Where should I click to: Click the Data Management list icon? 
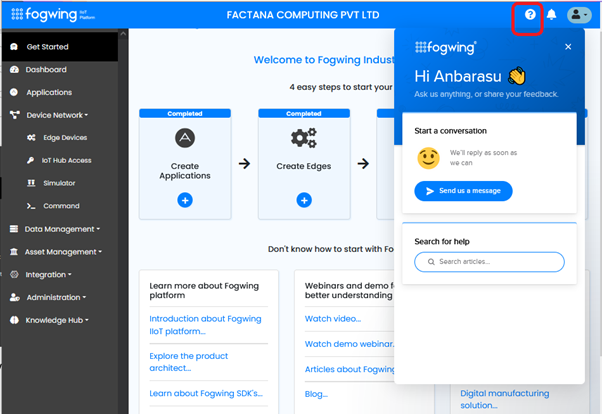(x=14, y=229)
